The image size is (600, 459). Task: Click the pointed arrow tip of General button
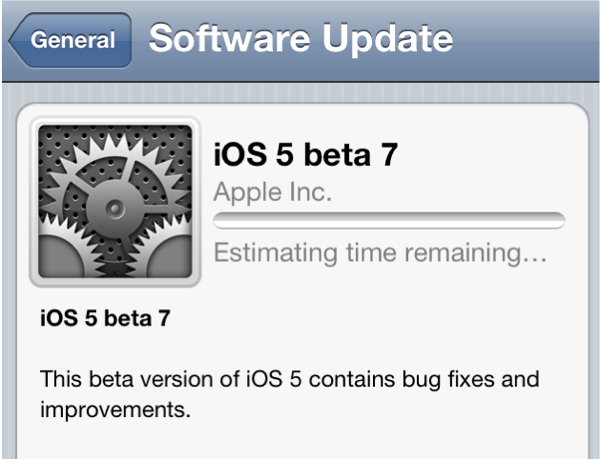17,40
